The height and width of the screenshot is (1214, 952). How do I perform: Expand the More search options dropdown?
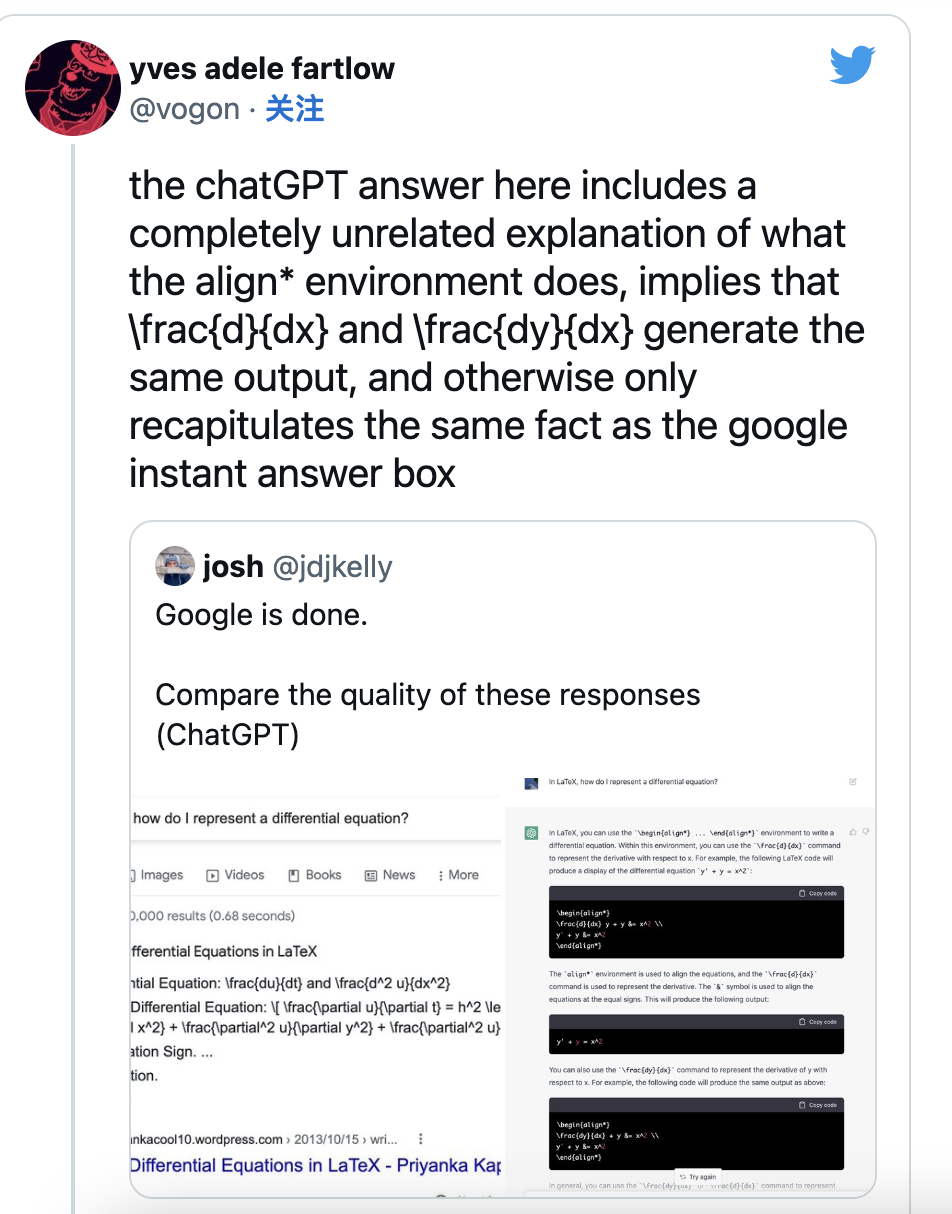click(458, 875)
